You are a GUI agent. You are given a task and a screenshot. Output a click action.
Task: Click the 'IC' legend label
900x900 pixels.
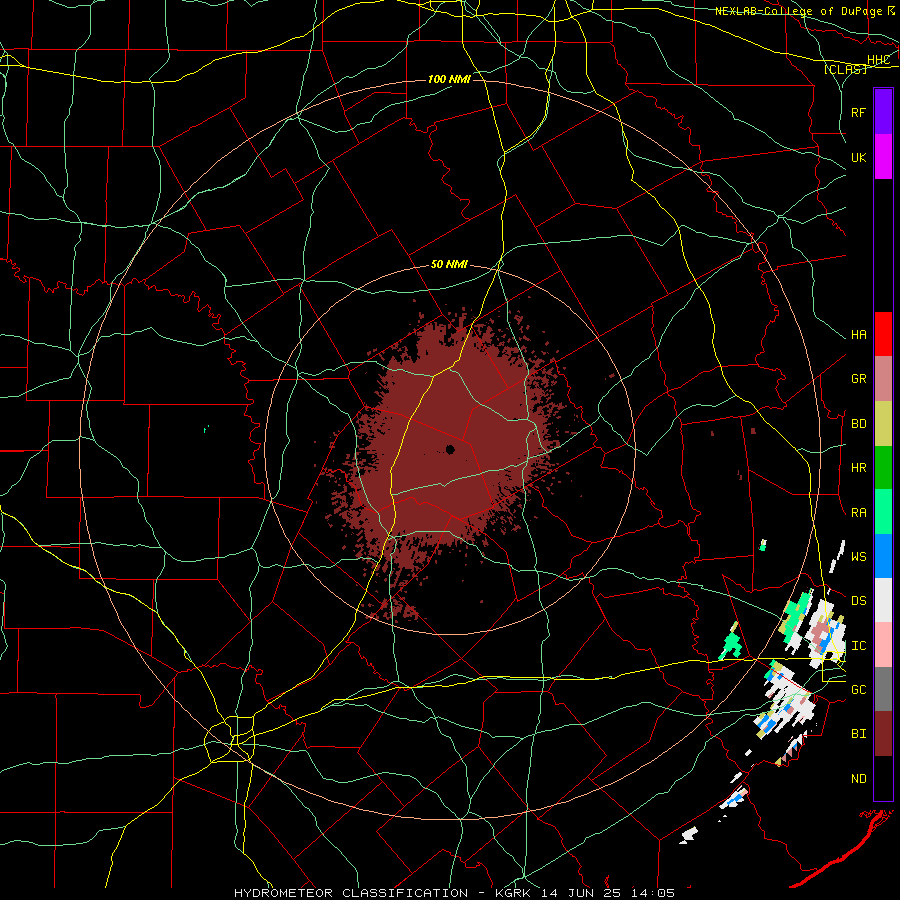859,645
